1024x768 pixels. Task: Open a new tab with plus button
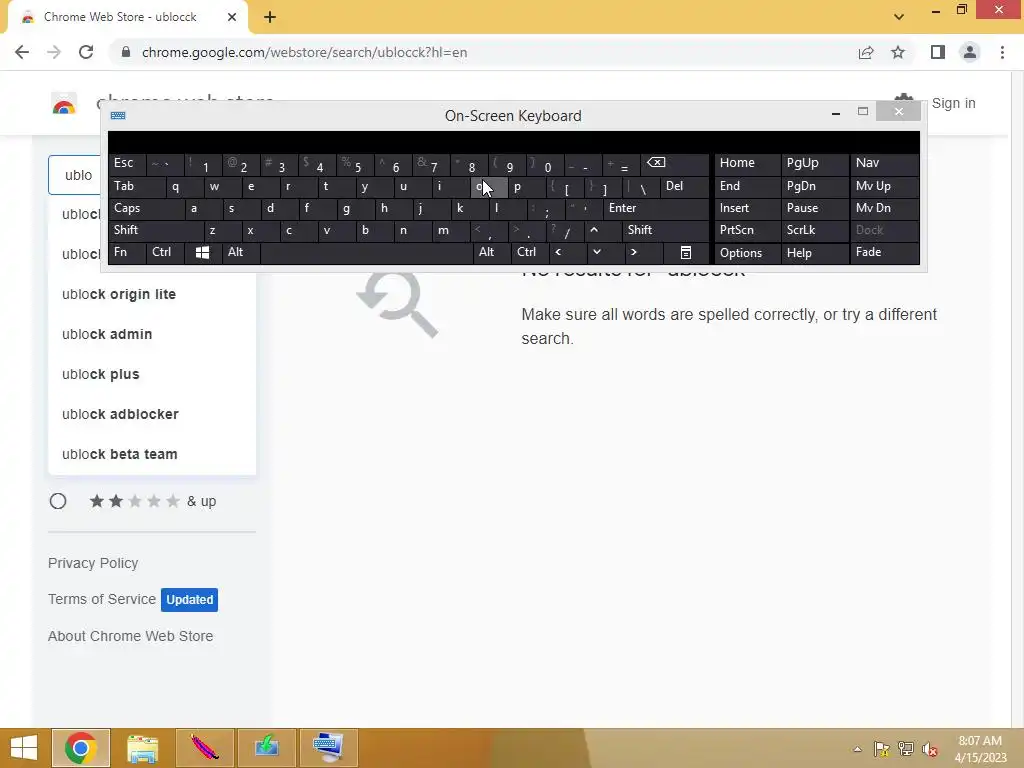[270, 17]
